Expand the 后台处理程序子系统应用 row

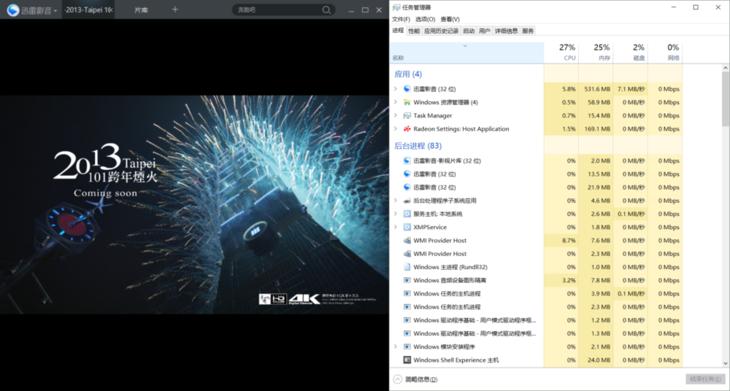point(396,201)
